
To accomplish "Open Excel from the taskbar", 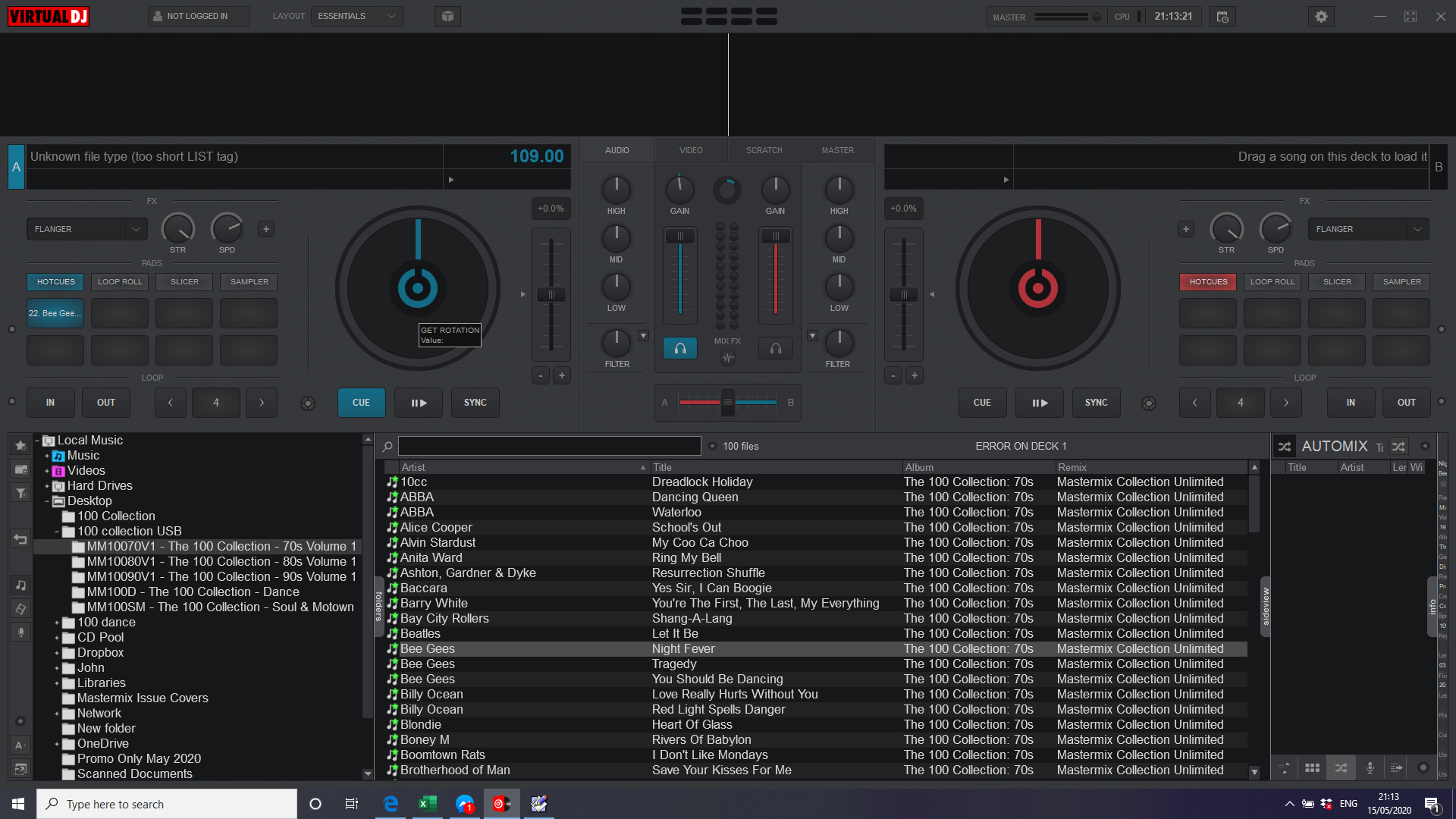I will (428, 804).
